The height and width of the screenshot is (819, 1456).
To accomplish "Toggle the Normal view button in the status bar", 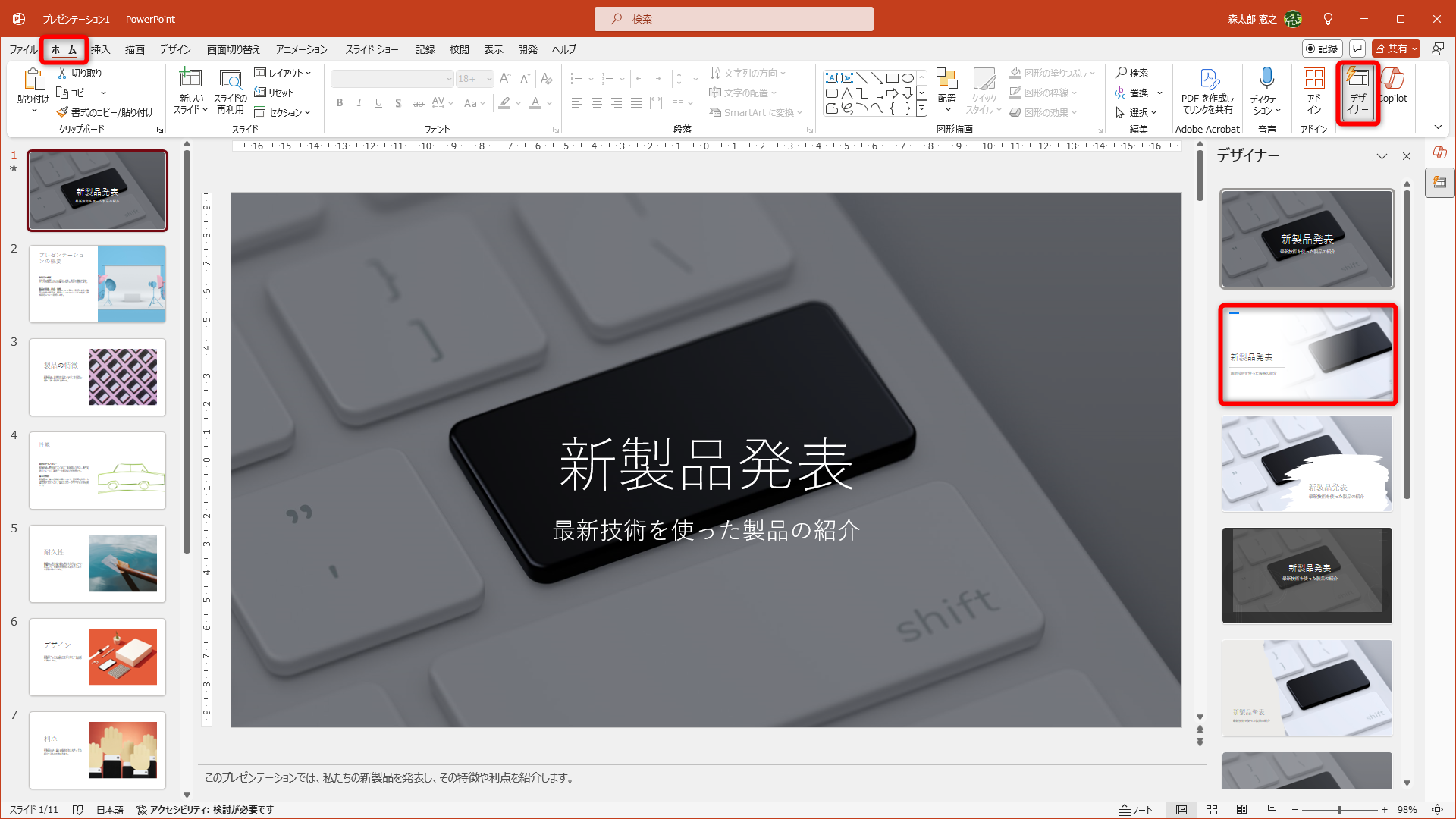I will coord(1181,810).
